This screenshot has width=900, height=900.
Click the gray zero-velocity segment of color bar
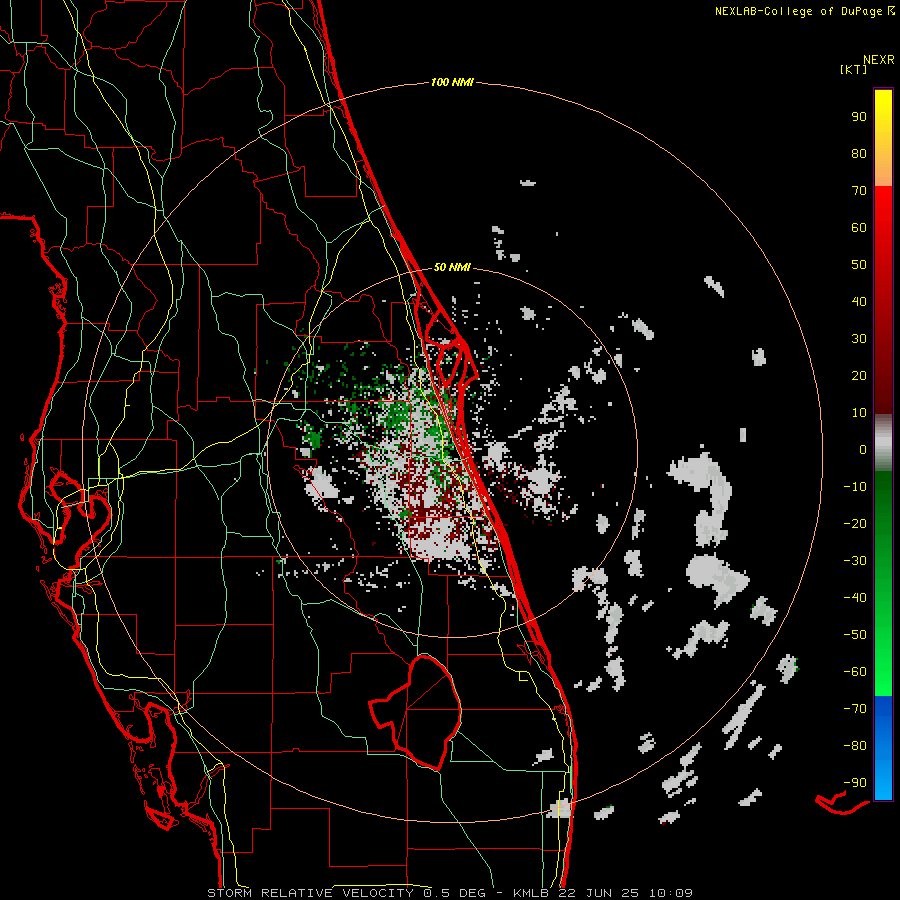click(x=883, y=443)
